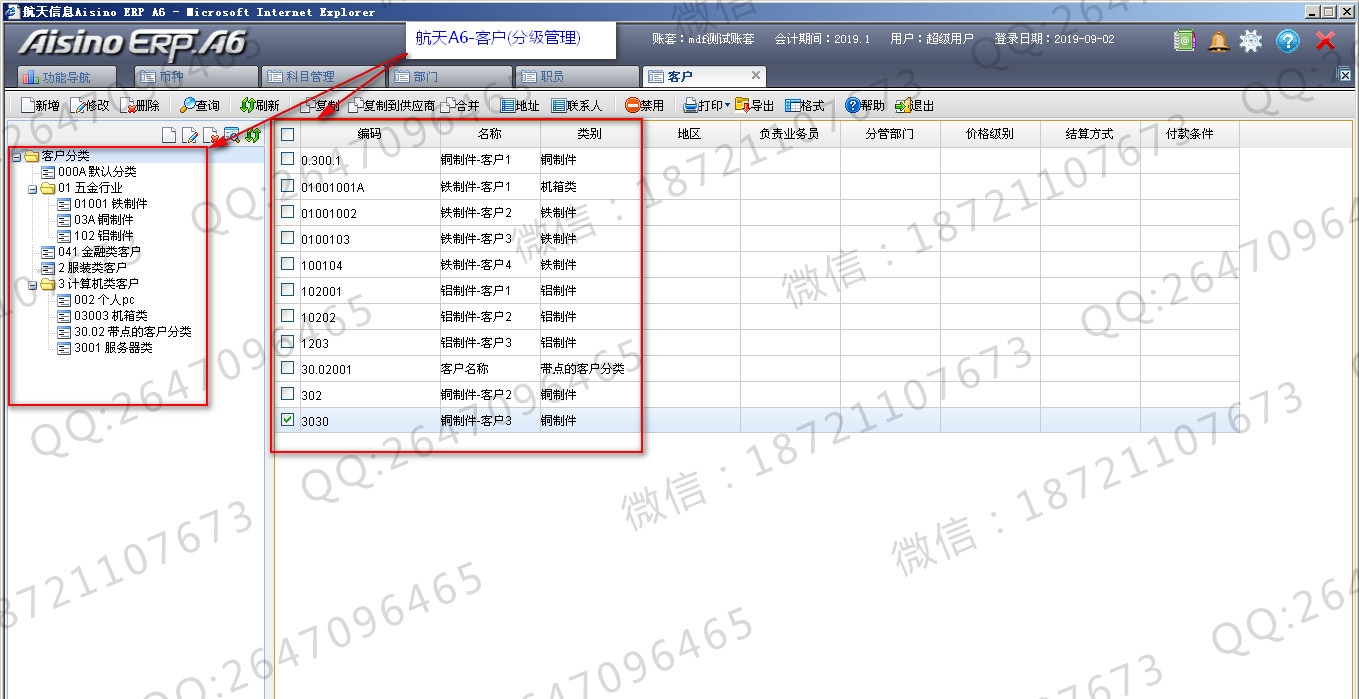Collapse the 01 五金行业 tree node
The width and height of the screenshot is (1359, 699).
pyautogui.click(x=32, y=188)
